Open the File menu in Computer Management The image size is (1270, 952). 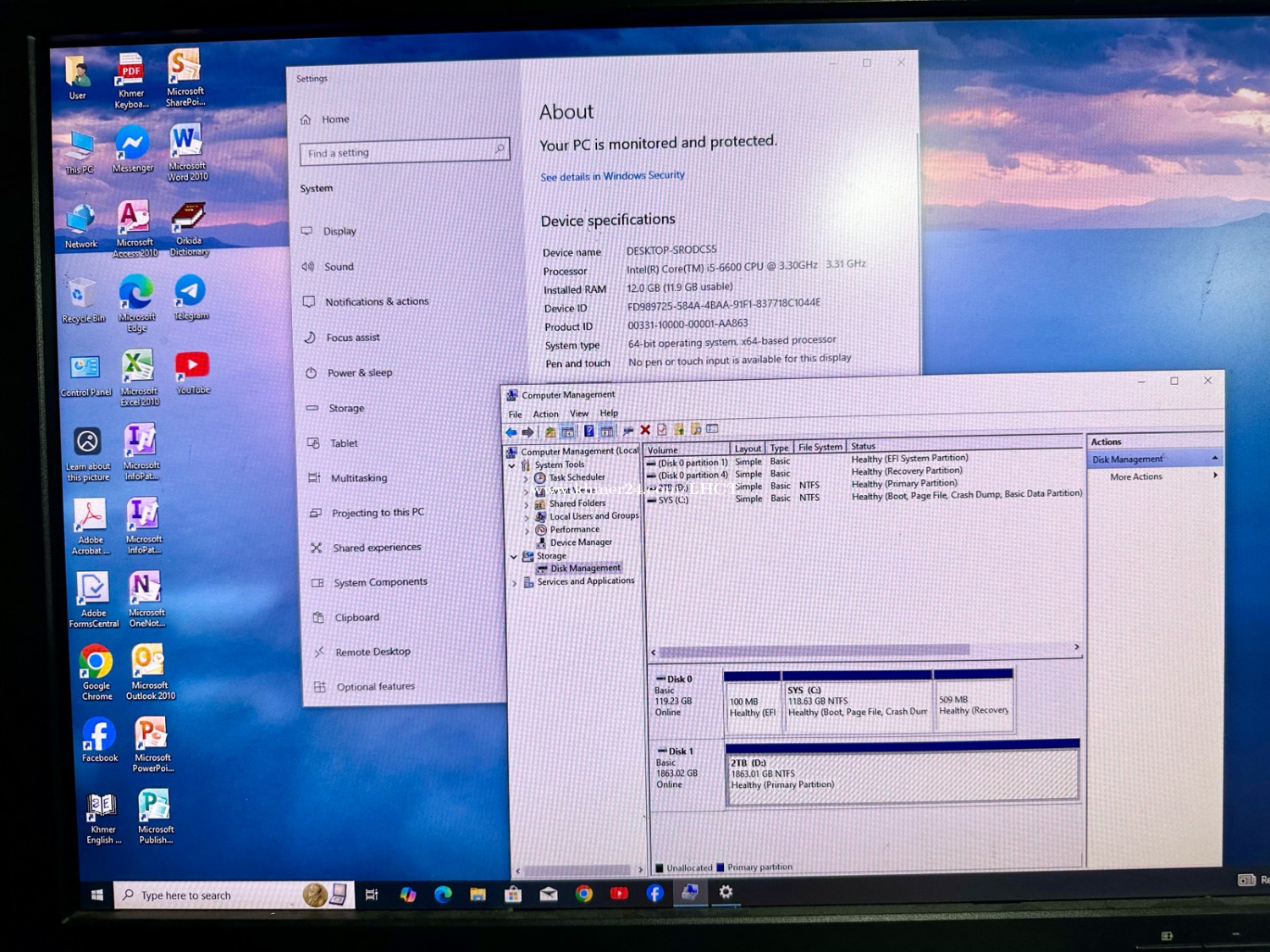[x=515, y=415]
